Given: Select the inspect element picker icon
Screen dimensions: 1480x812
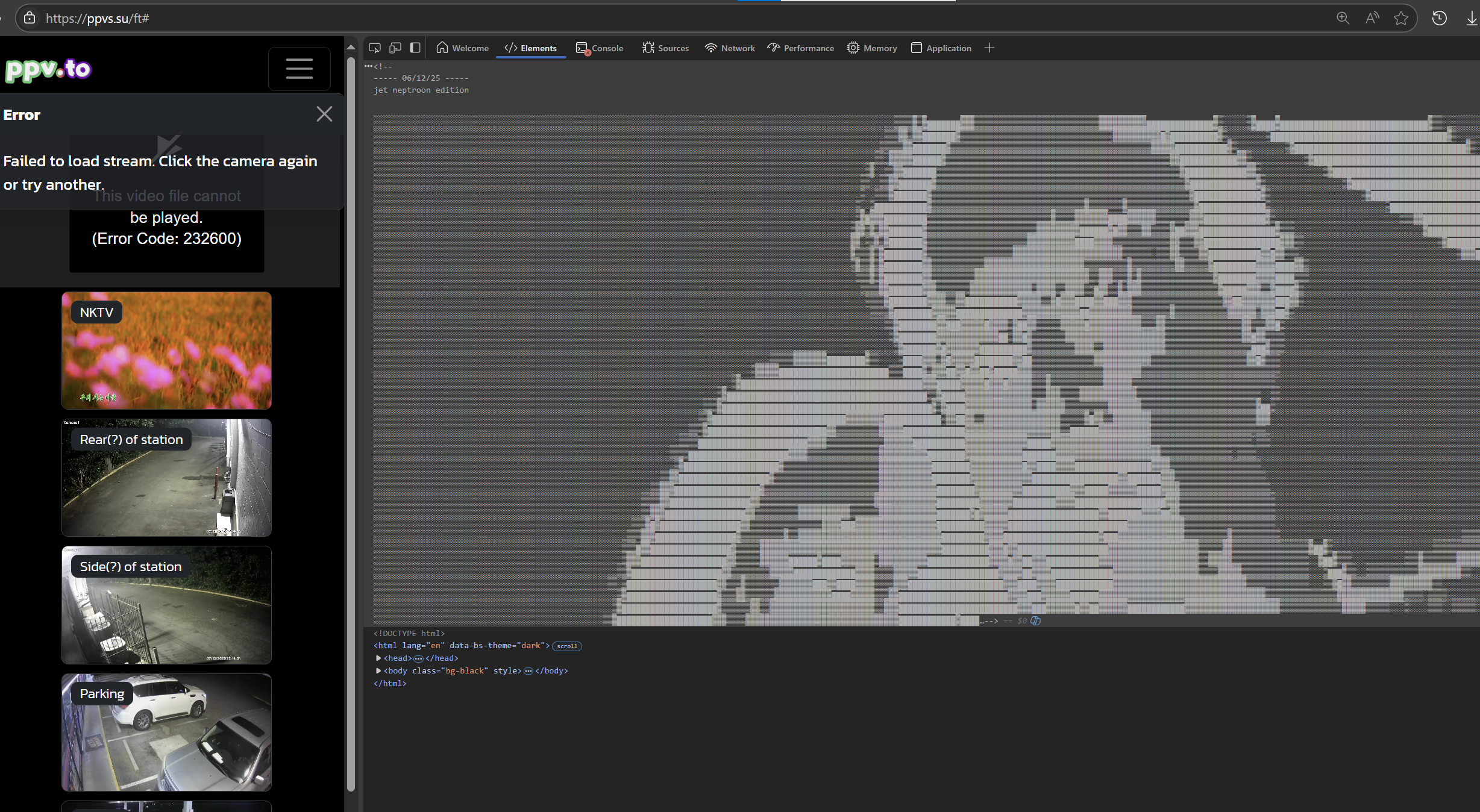Looking at the screenshot, I should point(375,48).
